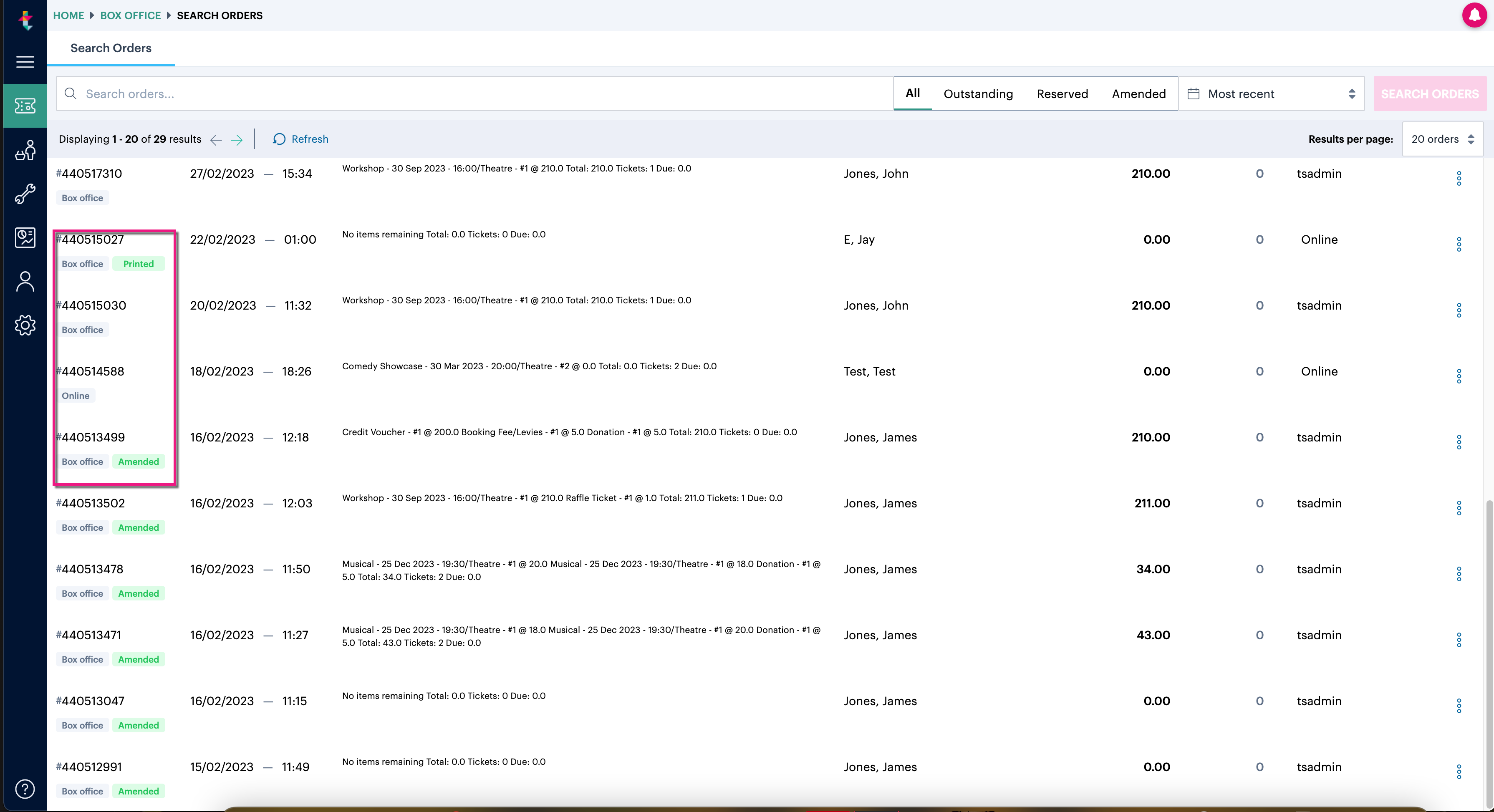Click the HOME breadcrumb link

click(x=68, y=16)
